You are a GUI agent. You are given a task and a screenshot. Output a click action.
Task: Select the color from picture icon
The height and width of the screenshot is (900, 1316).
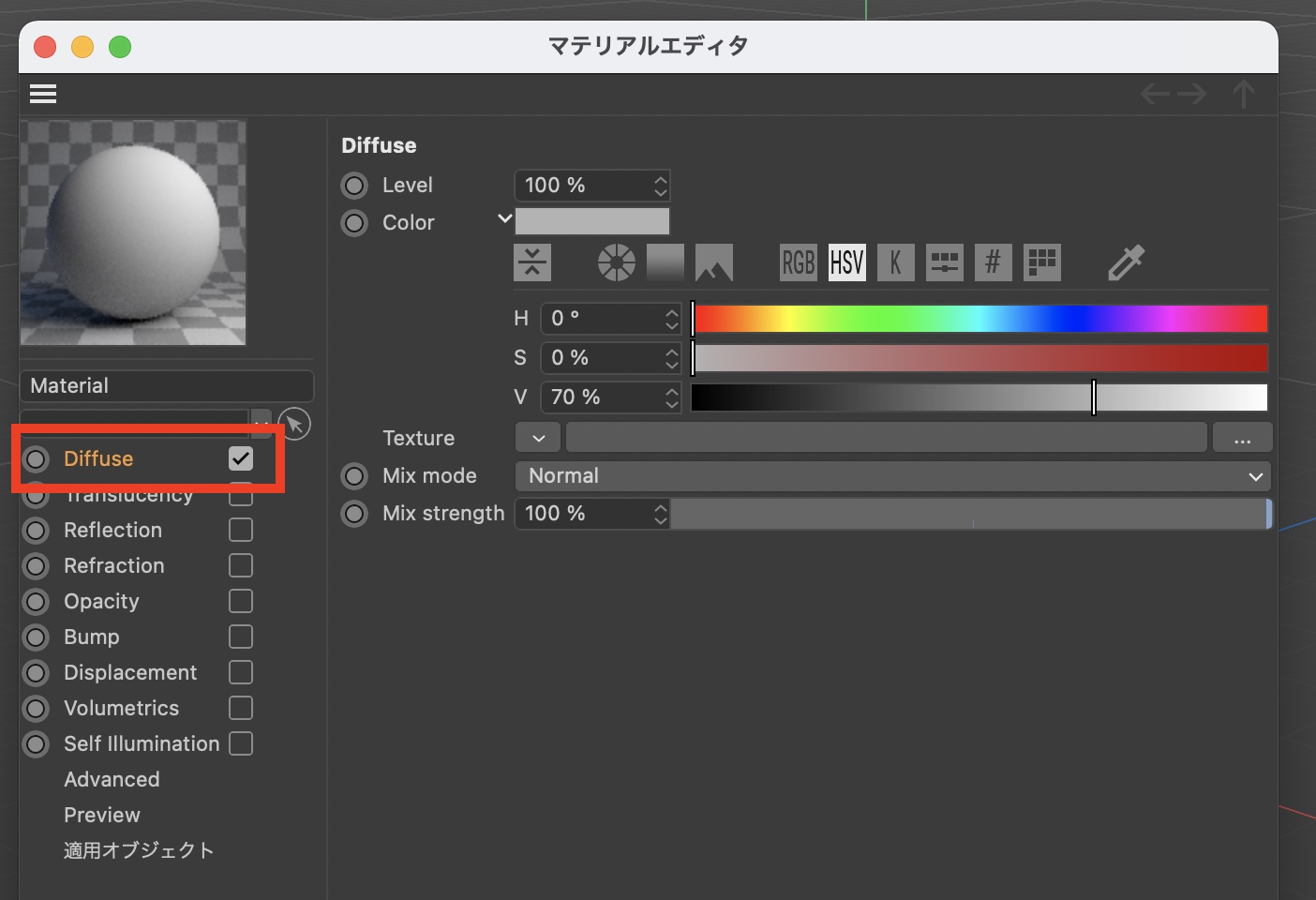pyautogui.click(x=713, y=263)
